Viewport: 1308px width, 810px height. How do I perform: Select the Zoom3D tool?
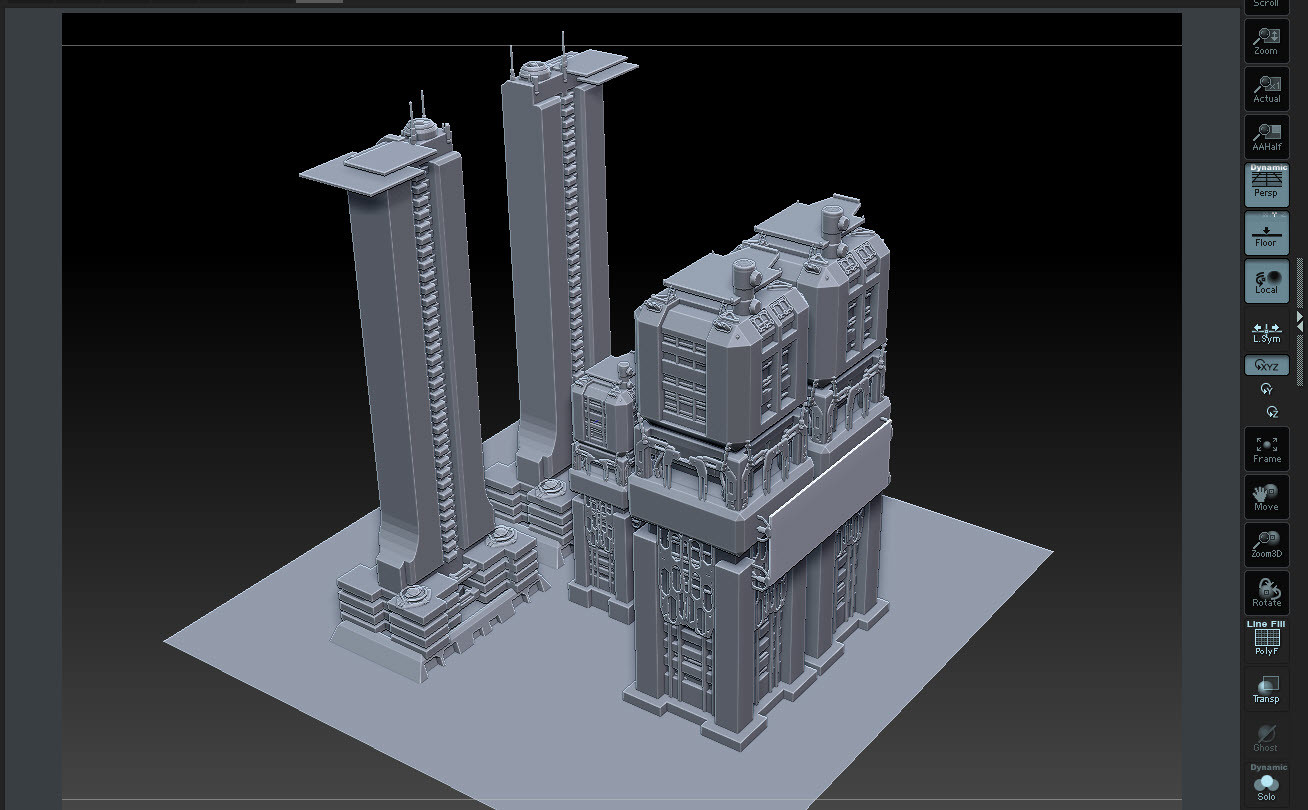[x=1266, y=545]
